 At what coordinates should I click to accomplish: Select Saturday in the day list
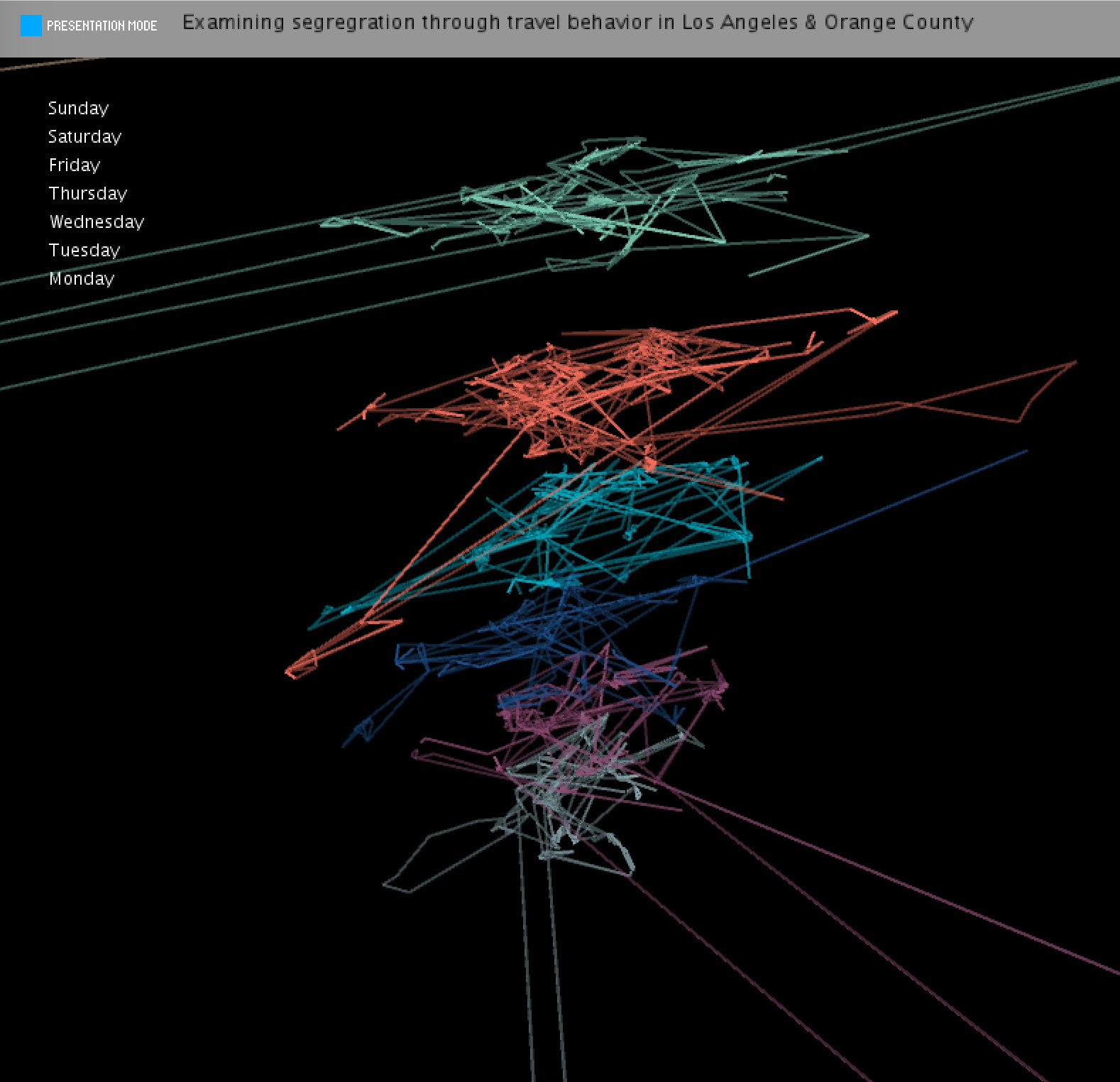click(84, 136)
